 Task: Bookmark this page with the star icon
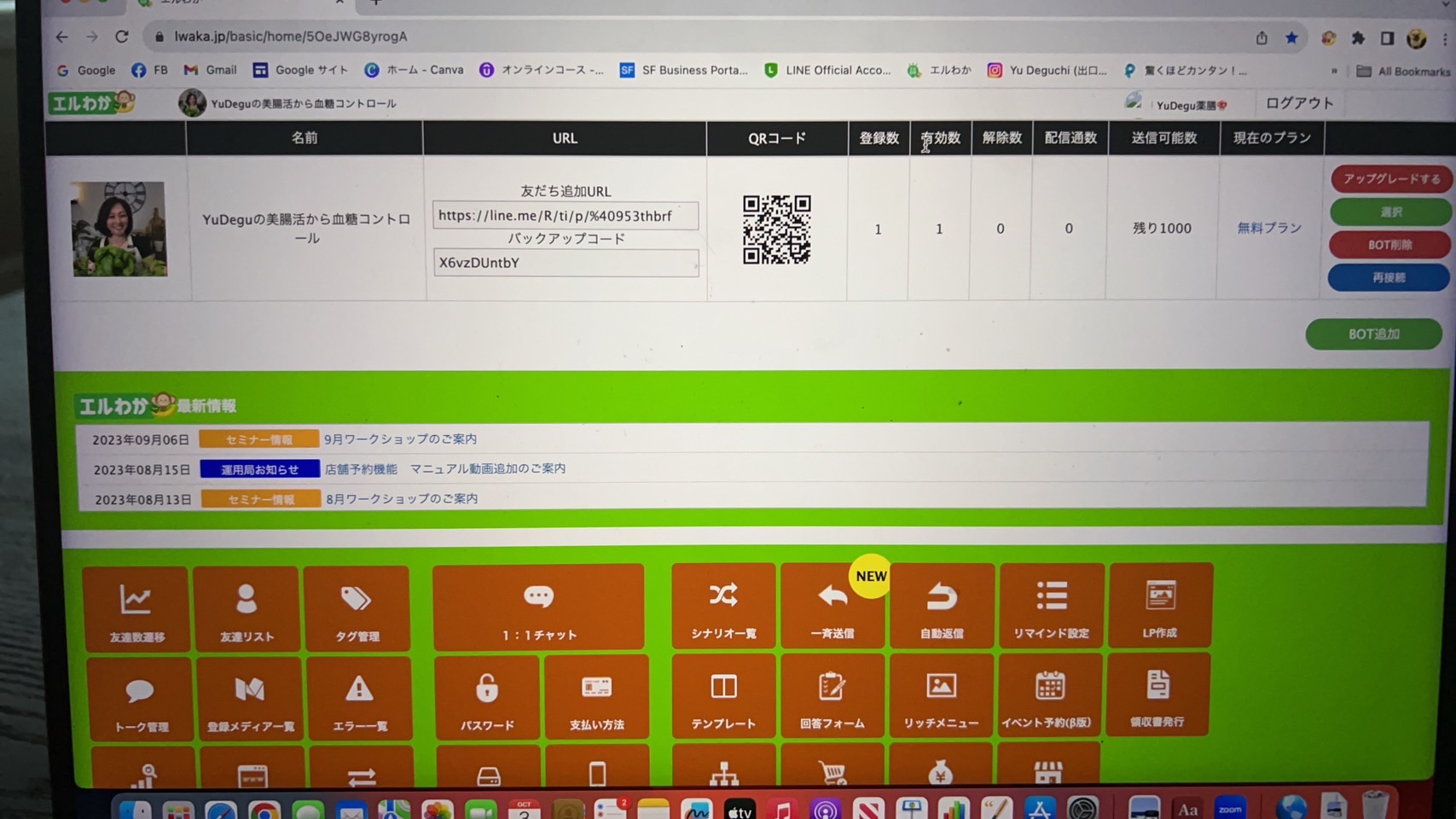(1291, 38)
